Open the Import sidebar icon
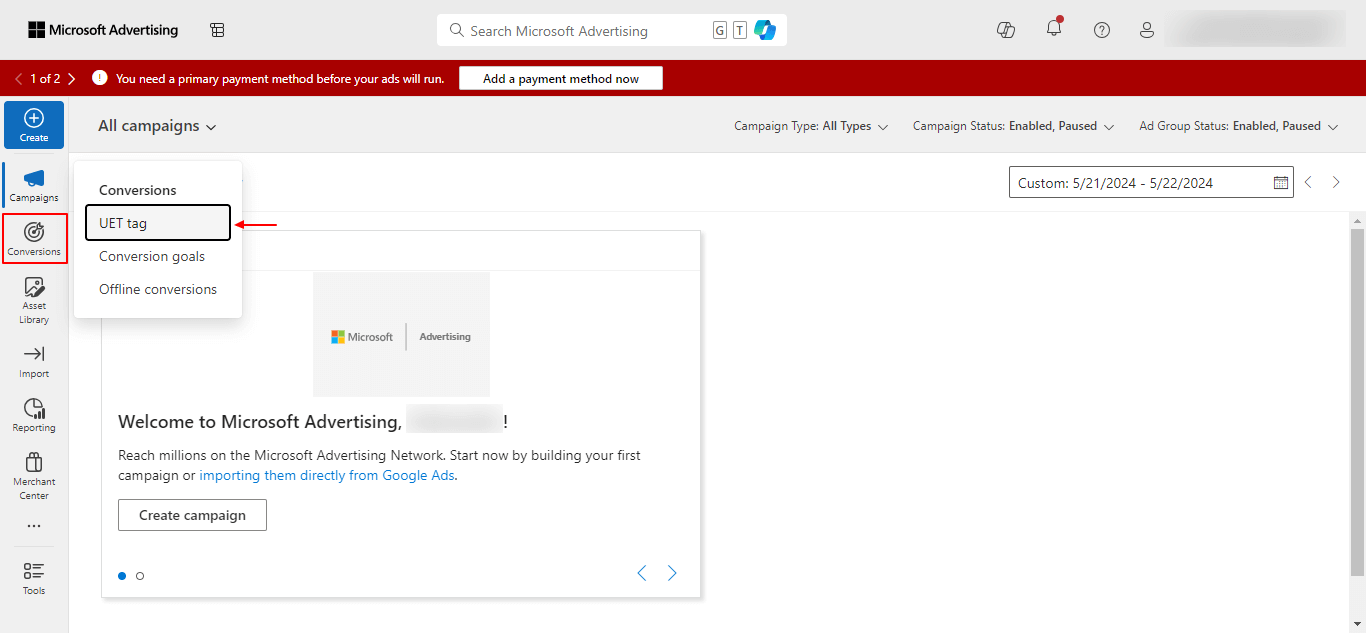 34,361
